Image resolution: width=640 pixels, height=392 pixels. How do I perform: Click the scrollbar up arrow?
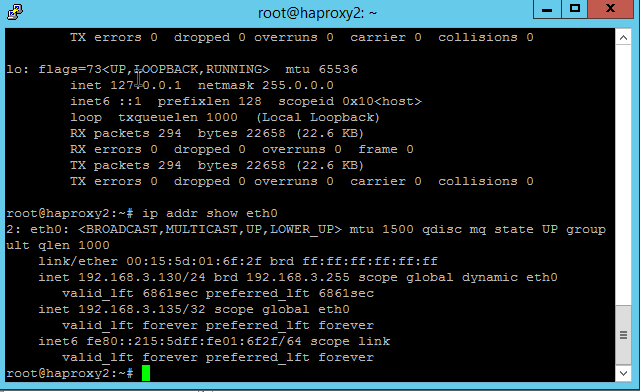pos(623,38)
